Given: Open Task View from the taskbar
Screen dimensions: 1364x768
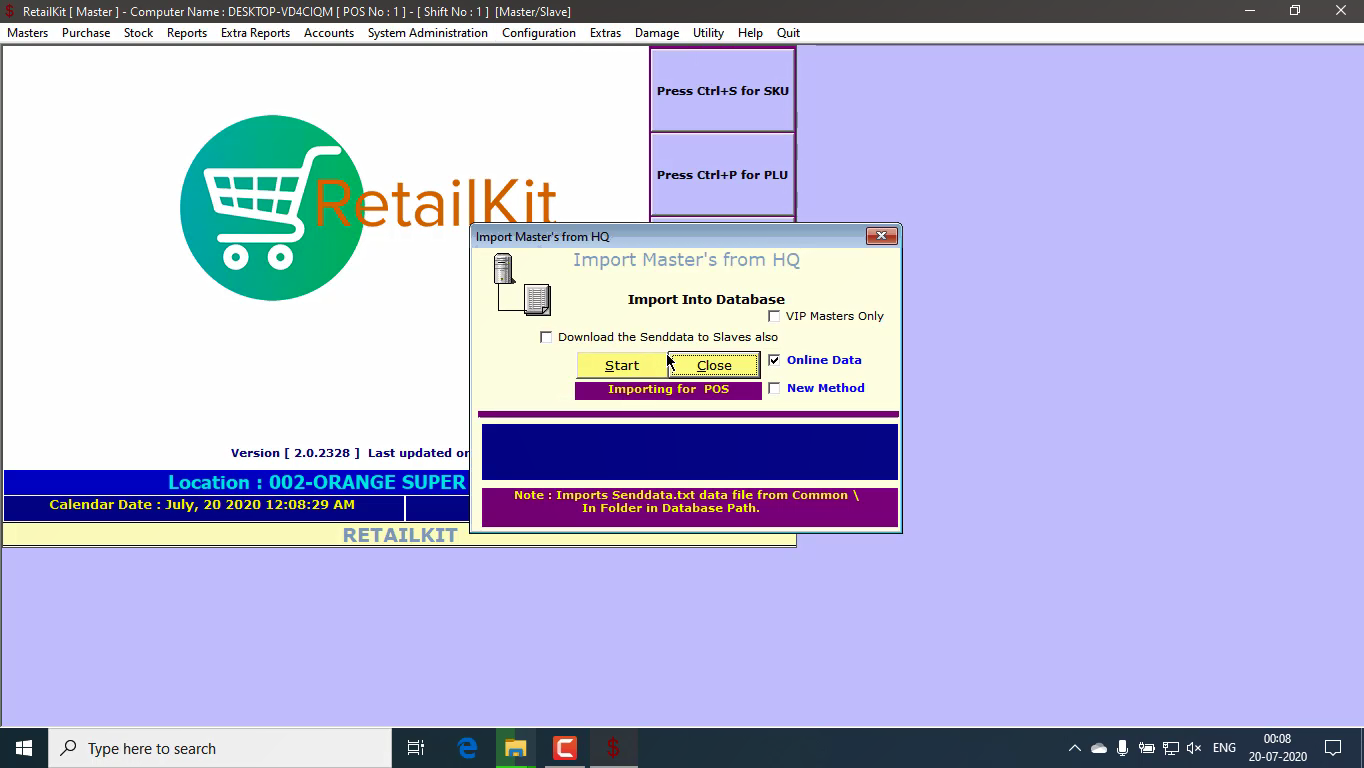Looking at the screenshot, I should coord(416,748).
